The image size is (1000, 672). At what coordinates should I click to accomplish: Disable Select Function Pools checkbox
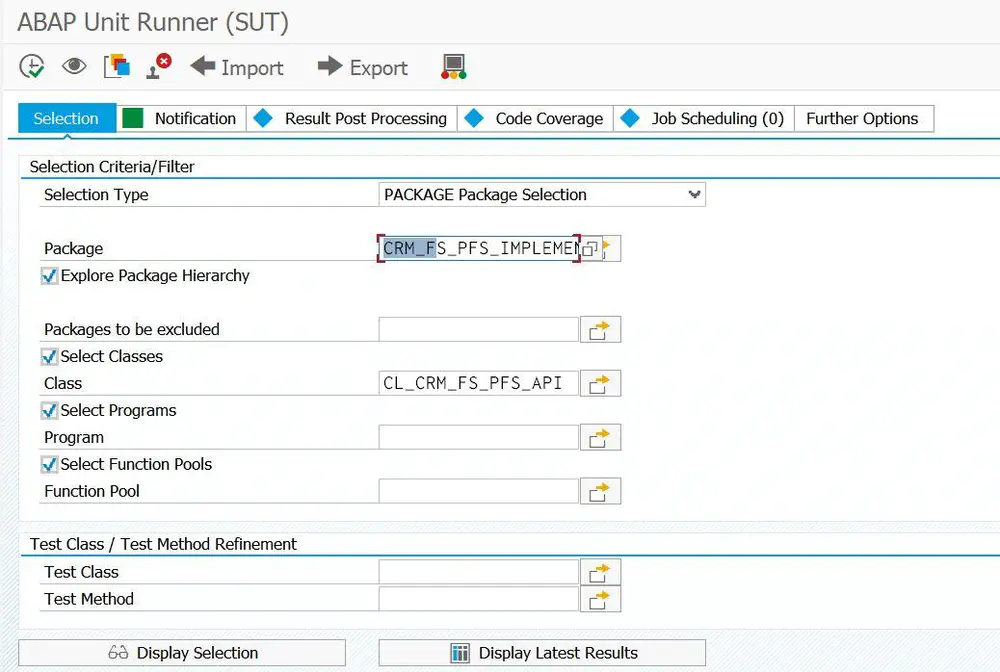tap(49, 464)
